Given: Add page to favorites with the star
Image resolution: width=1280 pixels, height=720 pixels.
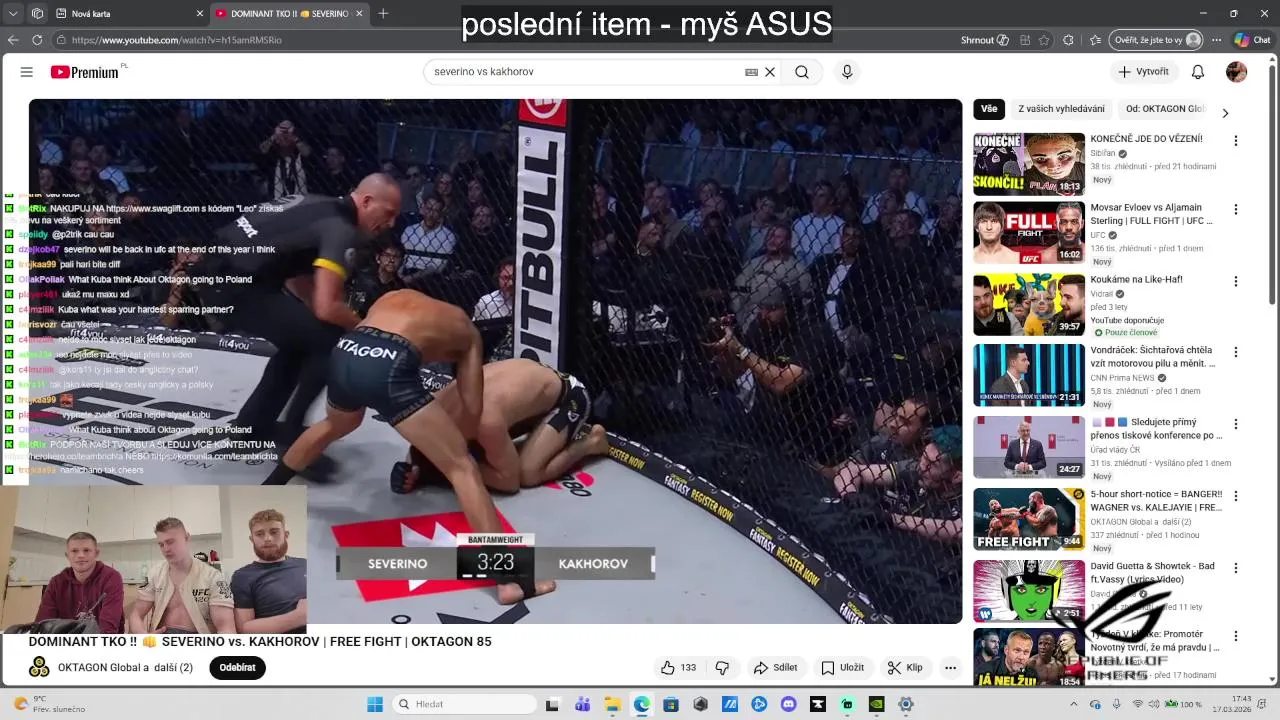Looking at the screenshot, I should pos(1044,40).
